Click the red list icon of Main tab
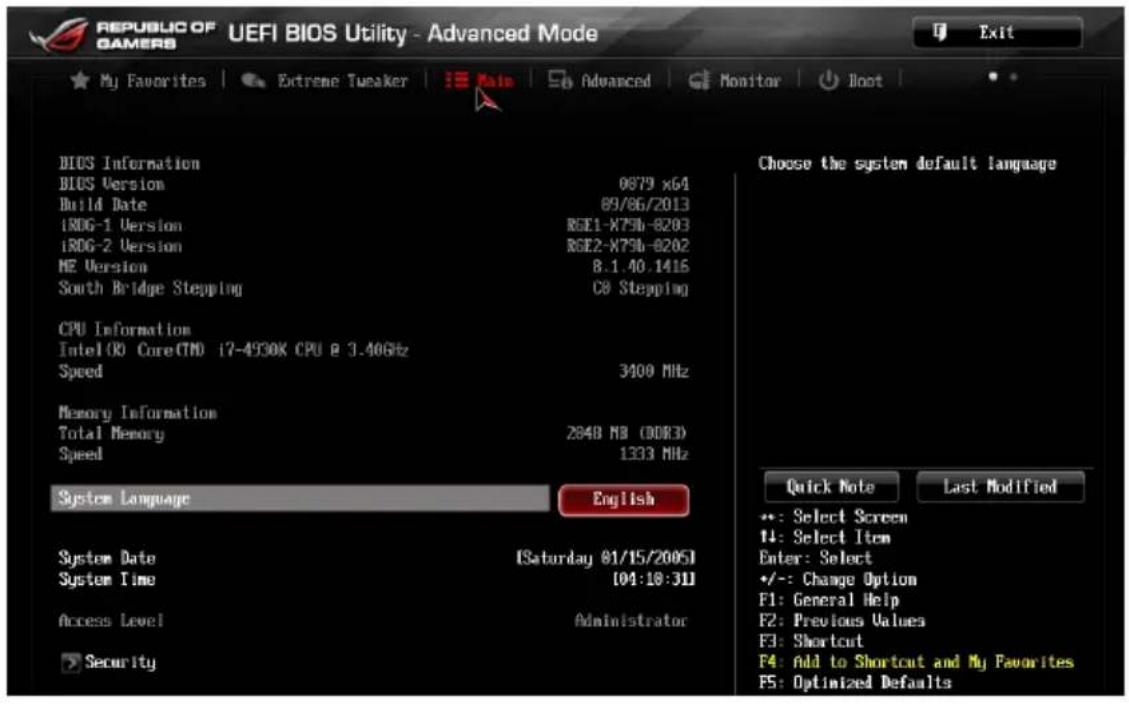The width and height of the screenshot is (1129, 704). coord(456,80)
